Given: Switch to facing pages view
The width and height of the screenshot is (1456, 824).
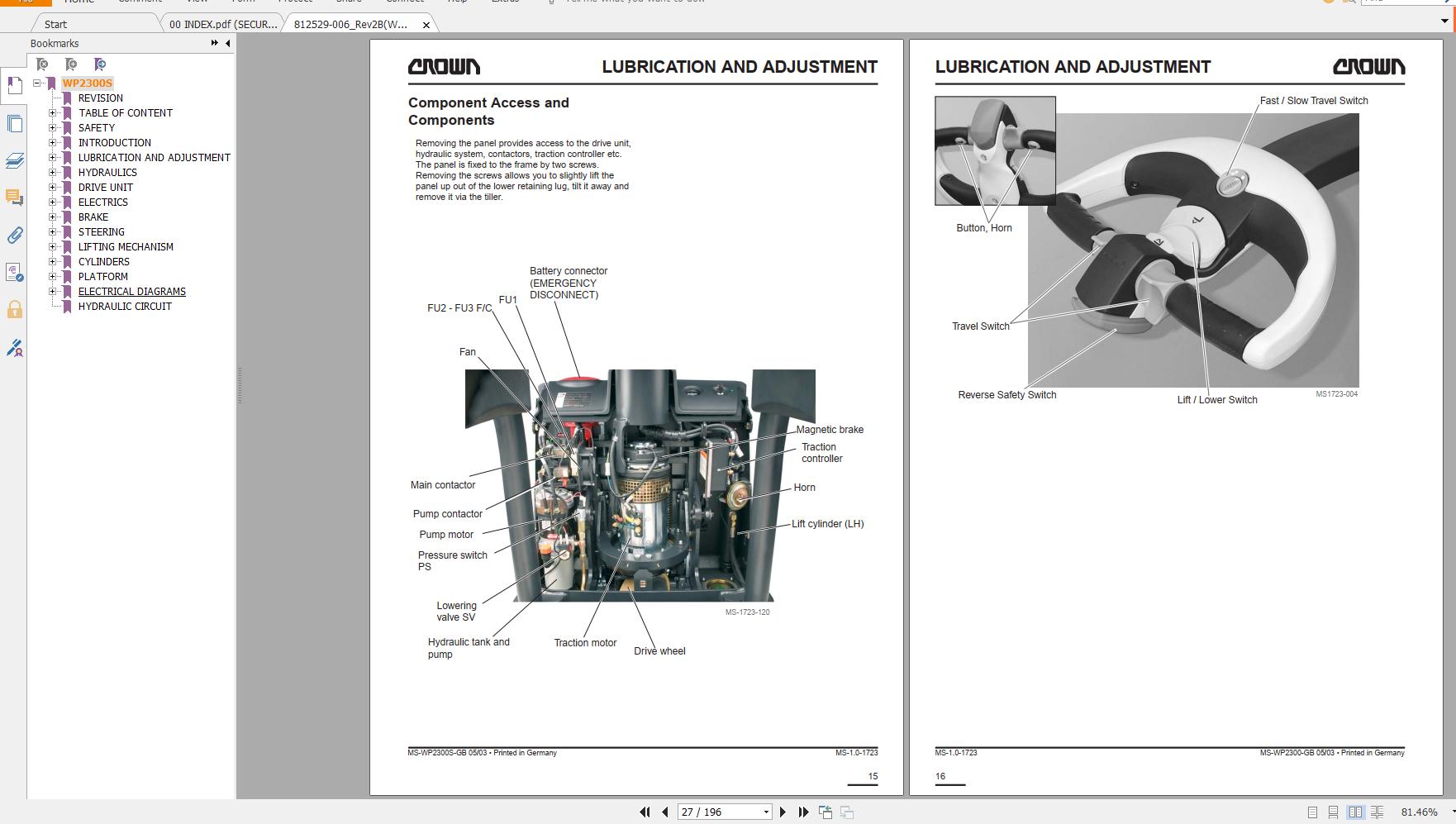Looking at the screenshot, I should point(1355,812).
